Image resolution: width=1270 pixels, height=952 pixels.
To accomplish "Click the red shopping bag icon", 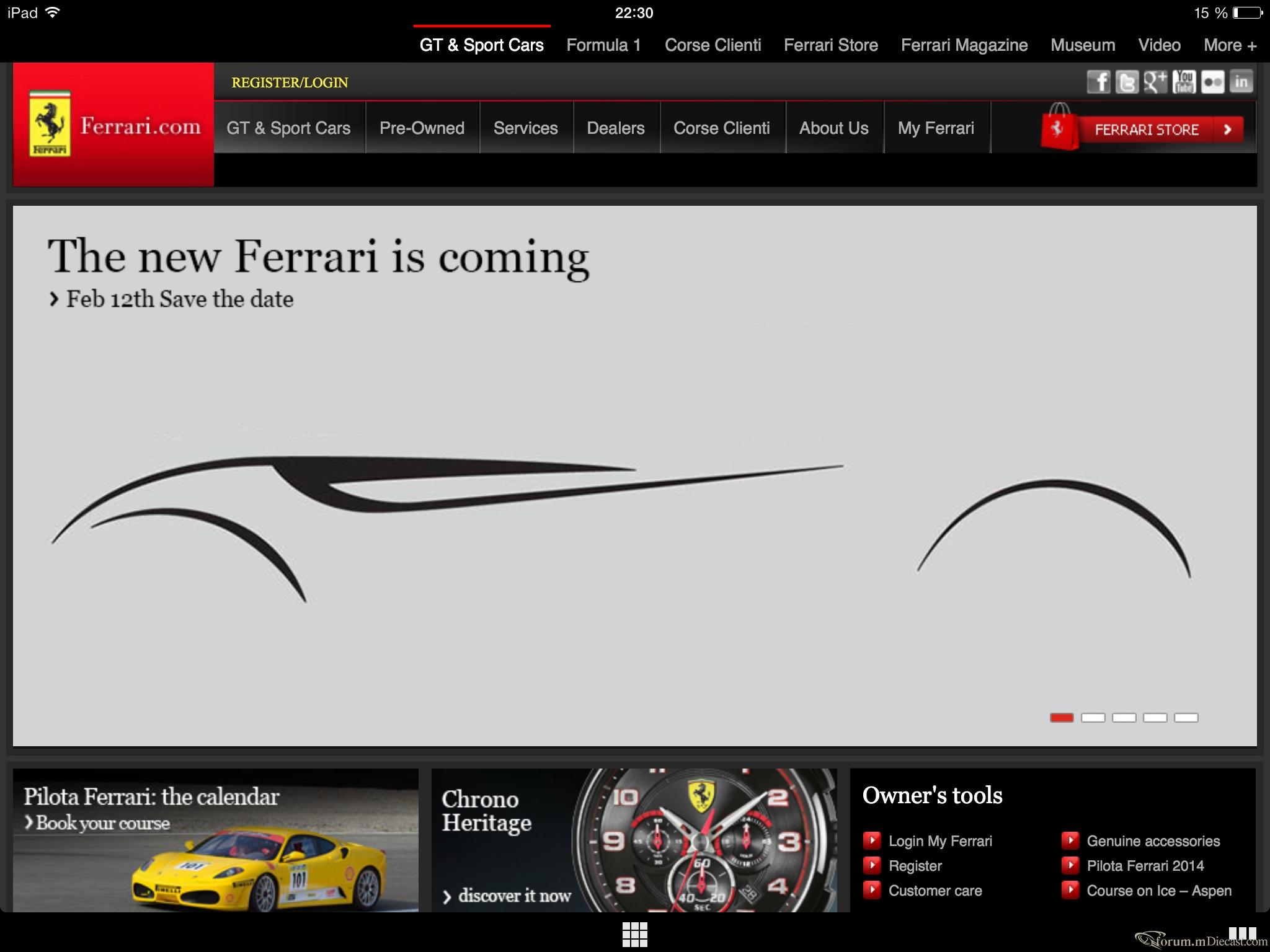I will [x=1059, y=126].
